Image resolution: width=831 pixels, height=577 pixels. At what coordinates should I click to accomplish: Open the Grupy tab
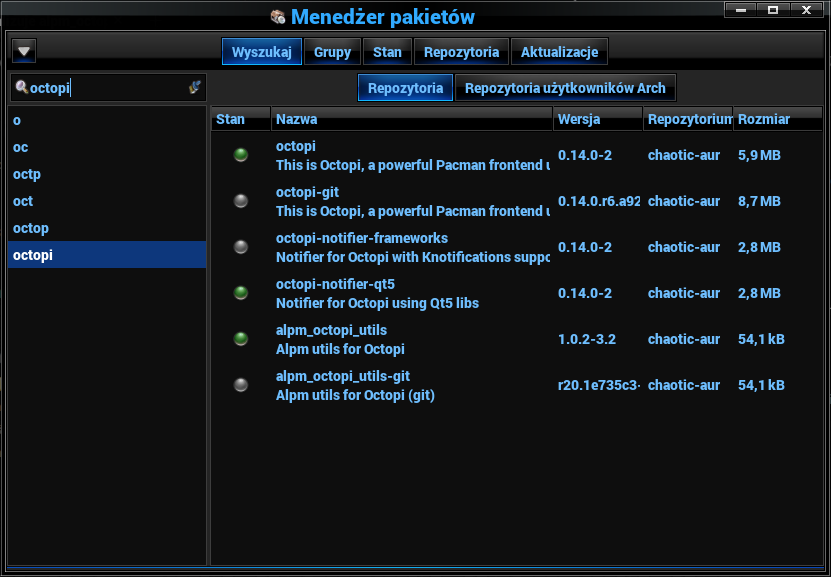click(332, 52)
